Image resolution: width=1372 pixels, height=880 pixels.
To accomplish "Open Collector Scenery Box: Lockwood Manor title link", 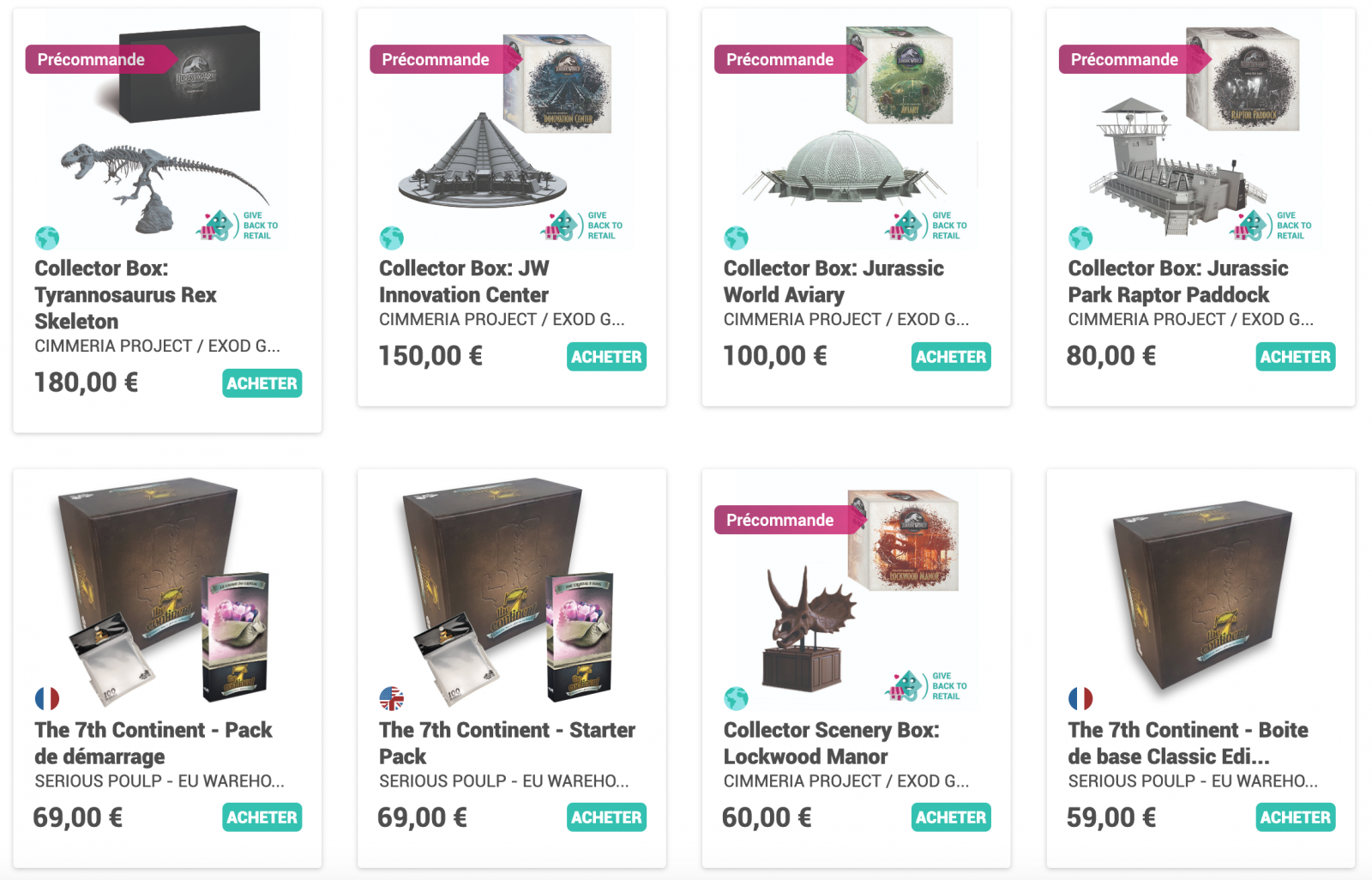I will click(831, 743).
